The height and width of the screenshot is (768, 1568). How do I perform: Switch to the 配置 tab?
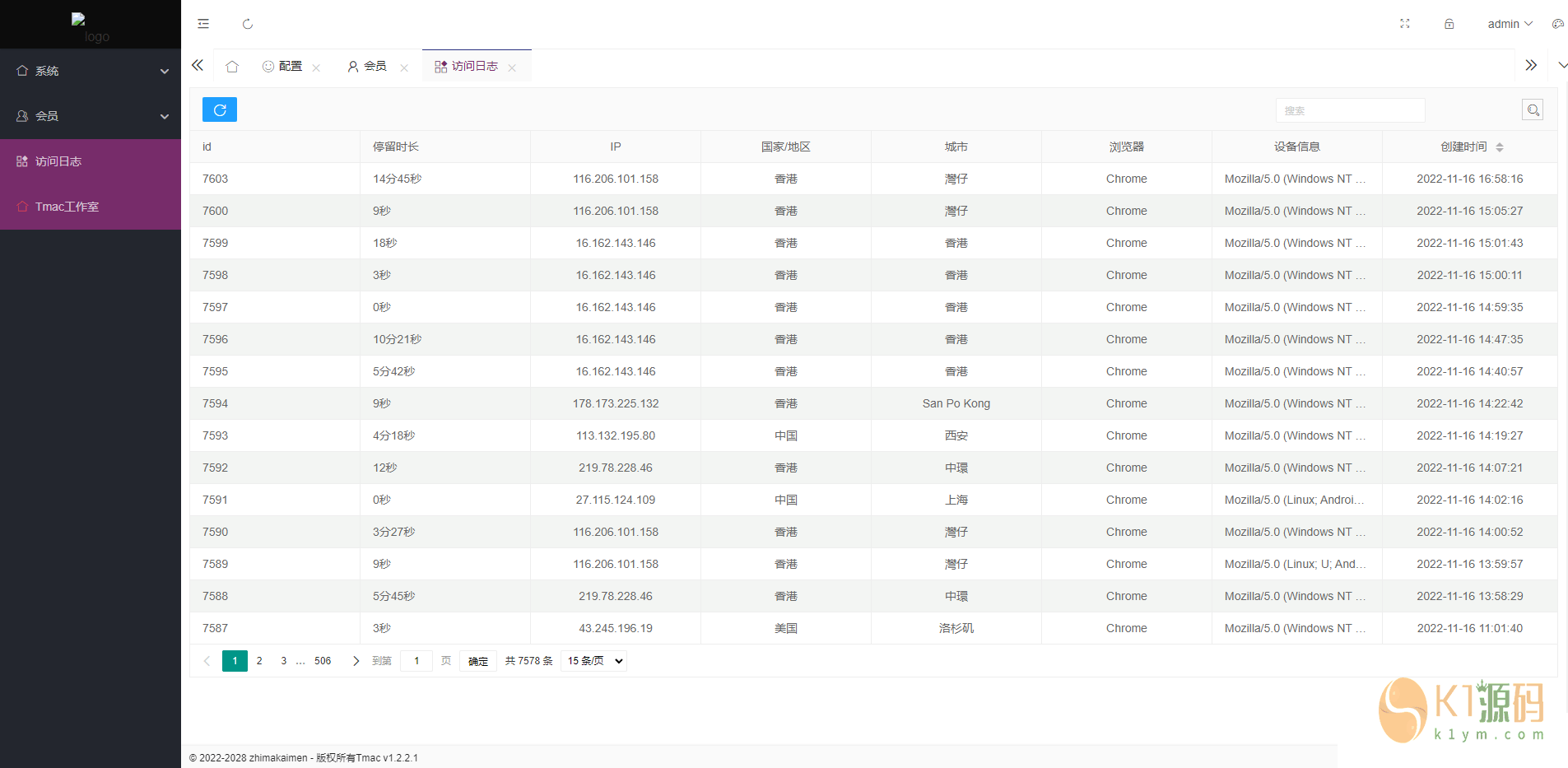click(x=283, y=67)
